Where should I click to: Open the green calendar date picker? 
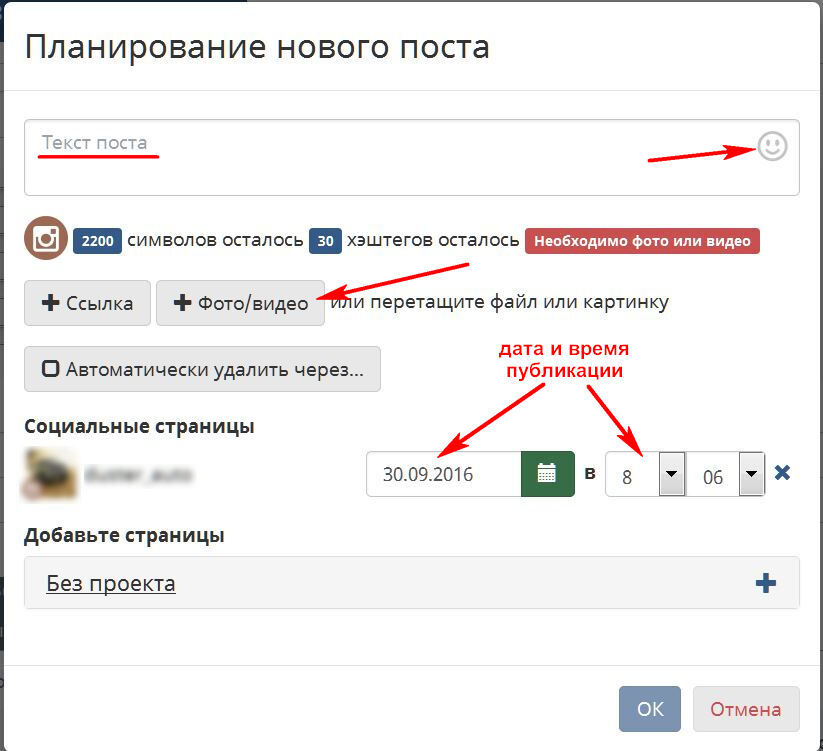coord(547,474)
